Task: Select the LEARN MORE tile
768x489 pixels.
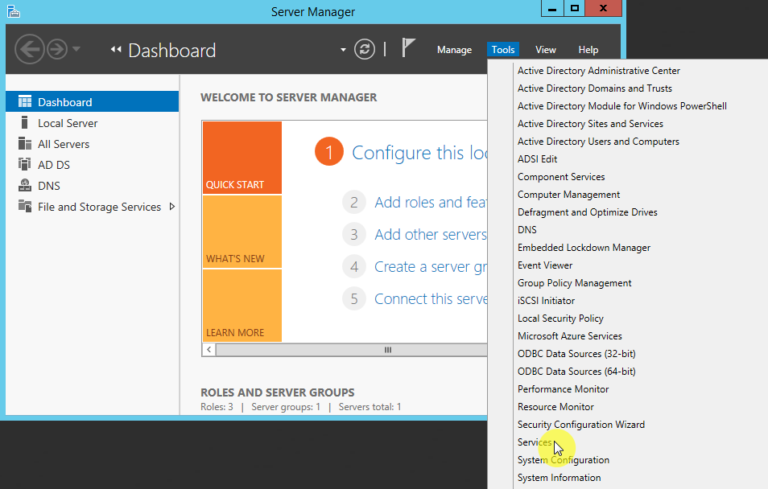Action: click(242, 305)
